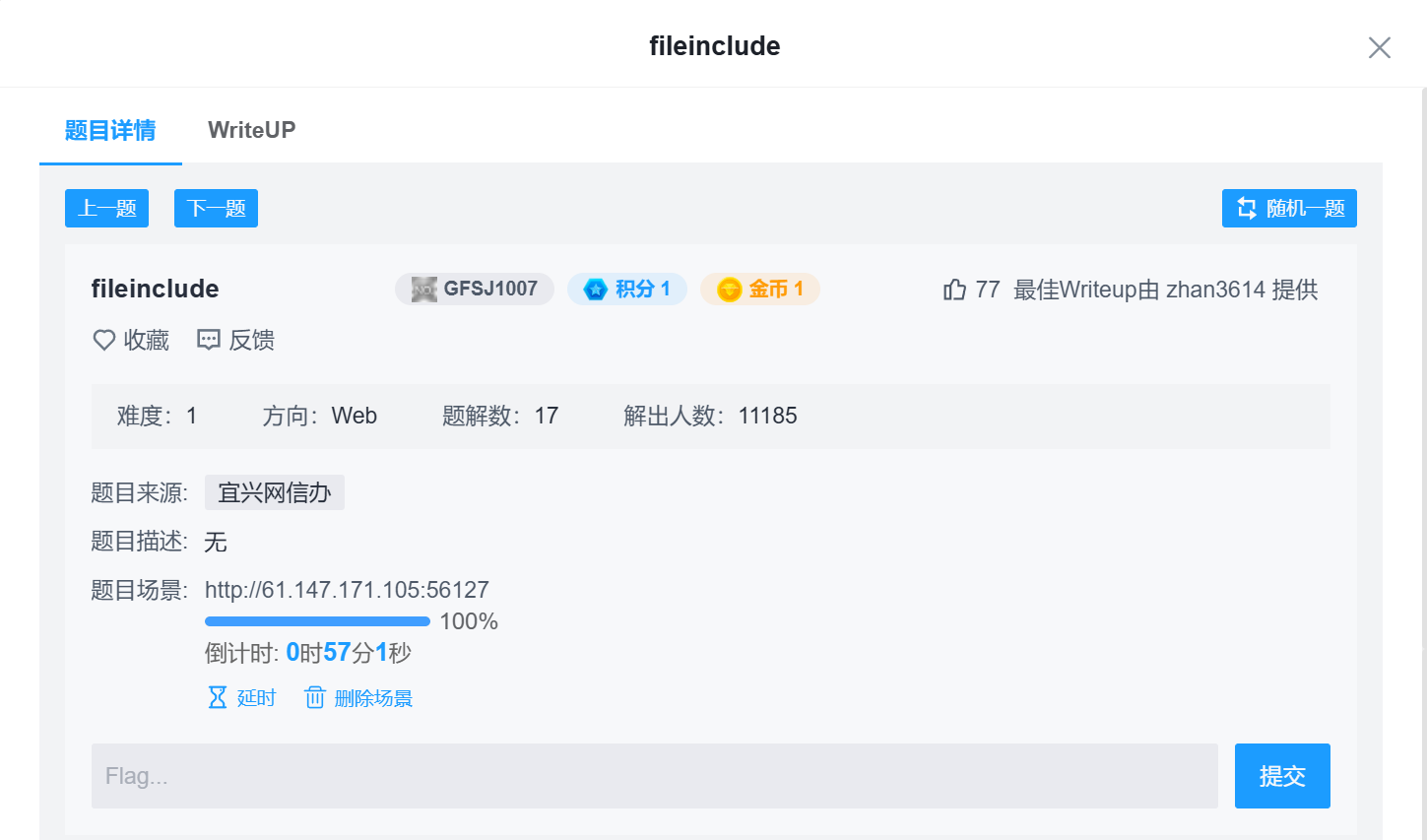Select the GFSJ1007 challenge ID badge
1427x840 pixels.
coord(475,289)
